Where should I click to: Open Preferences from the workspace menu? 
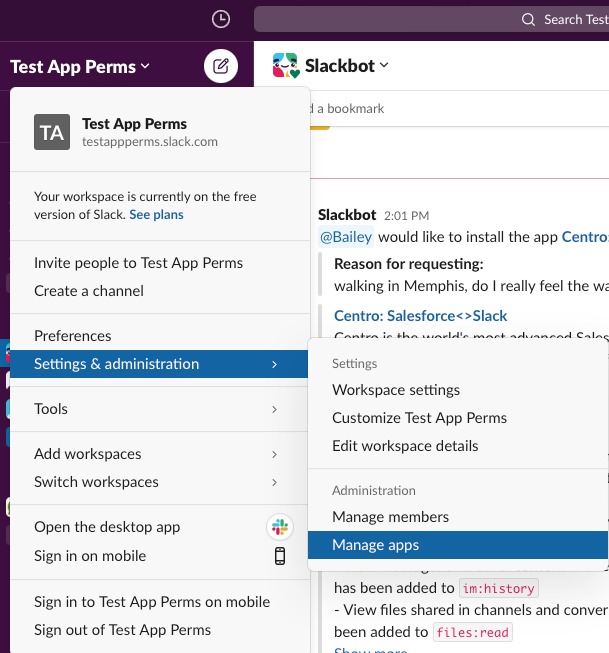click(160, 336)
